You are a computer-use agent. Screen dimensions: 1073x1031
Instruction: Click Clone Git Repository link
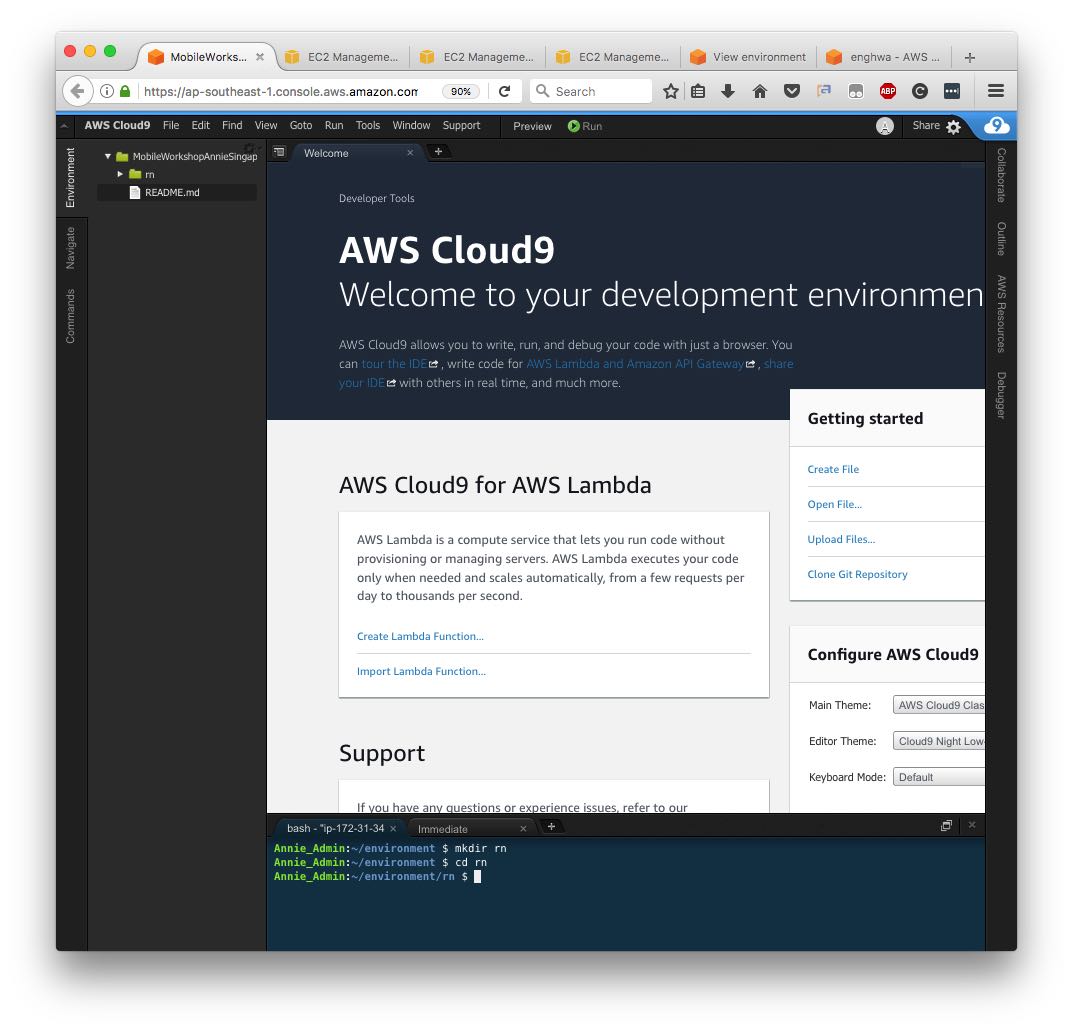(857, 574)
